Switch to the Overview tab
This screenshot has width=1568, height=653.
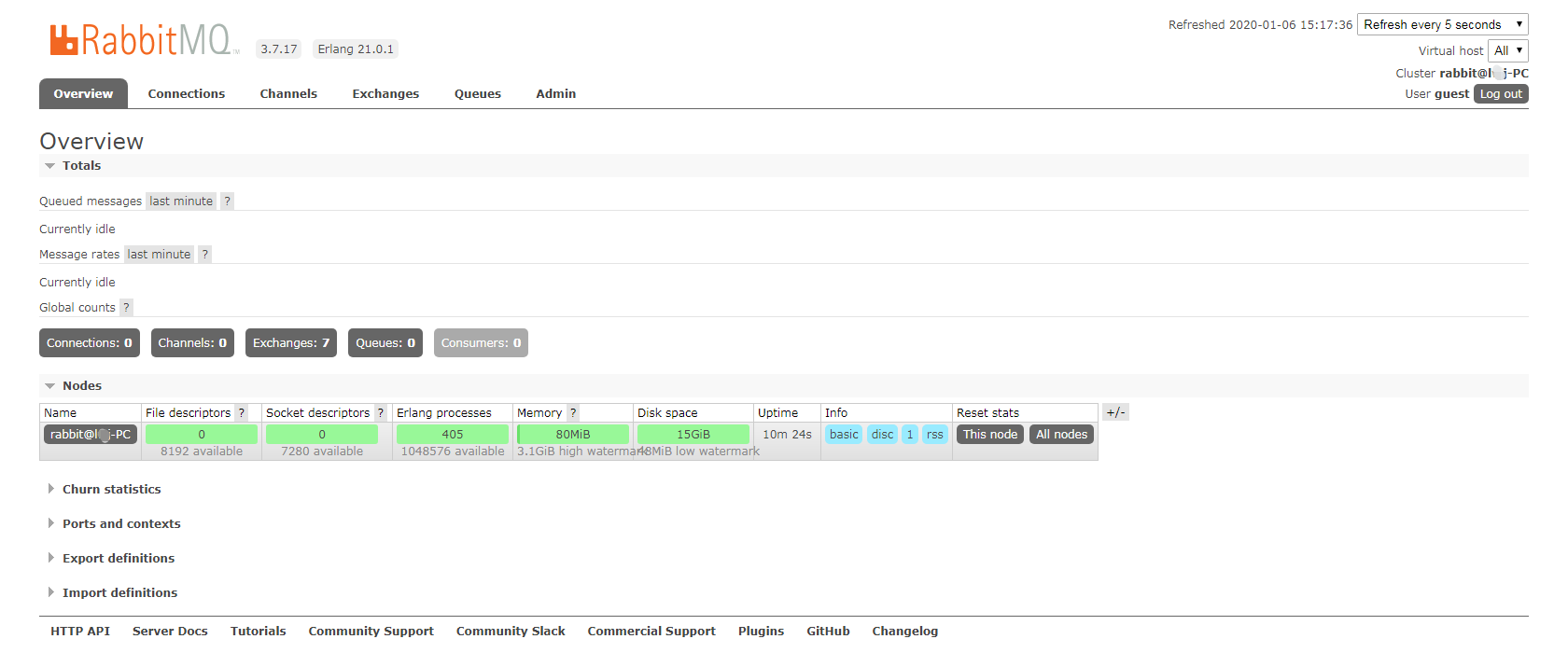pos(83,93)
